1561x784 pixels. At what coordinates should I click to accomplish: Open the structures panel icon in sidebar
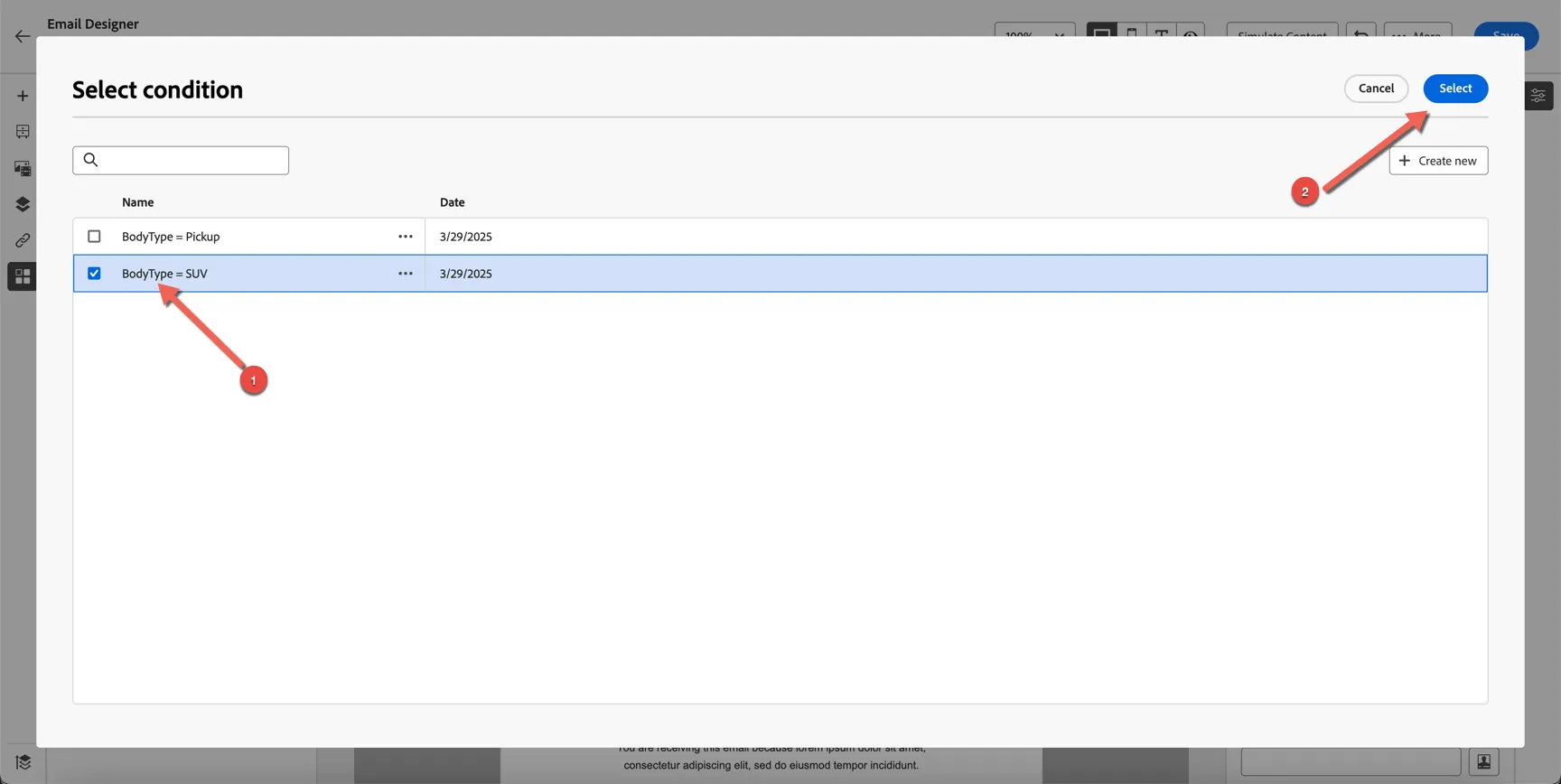(23, 132)
